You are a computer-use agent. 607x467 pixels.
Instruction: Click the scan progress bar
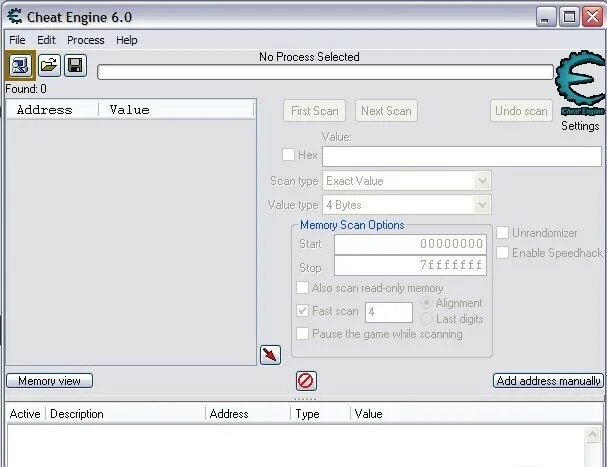326,72
